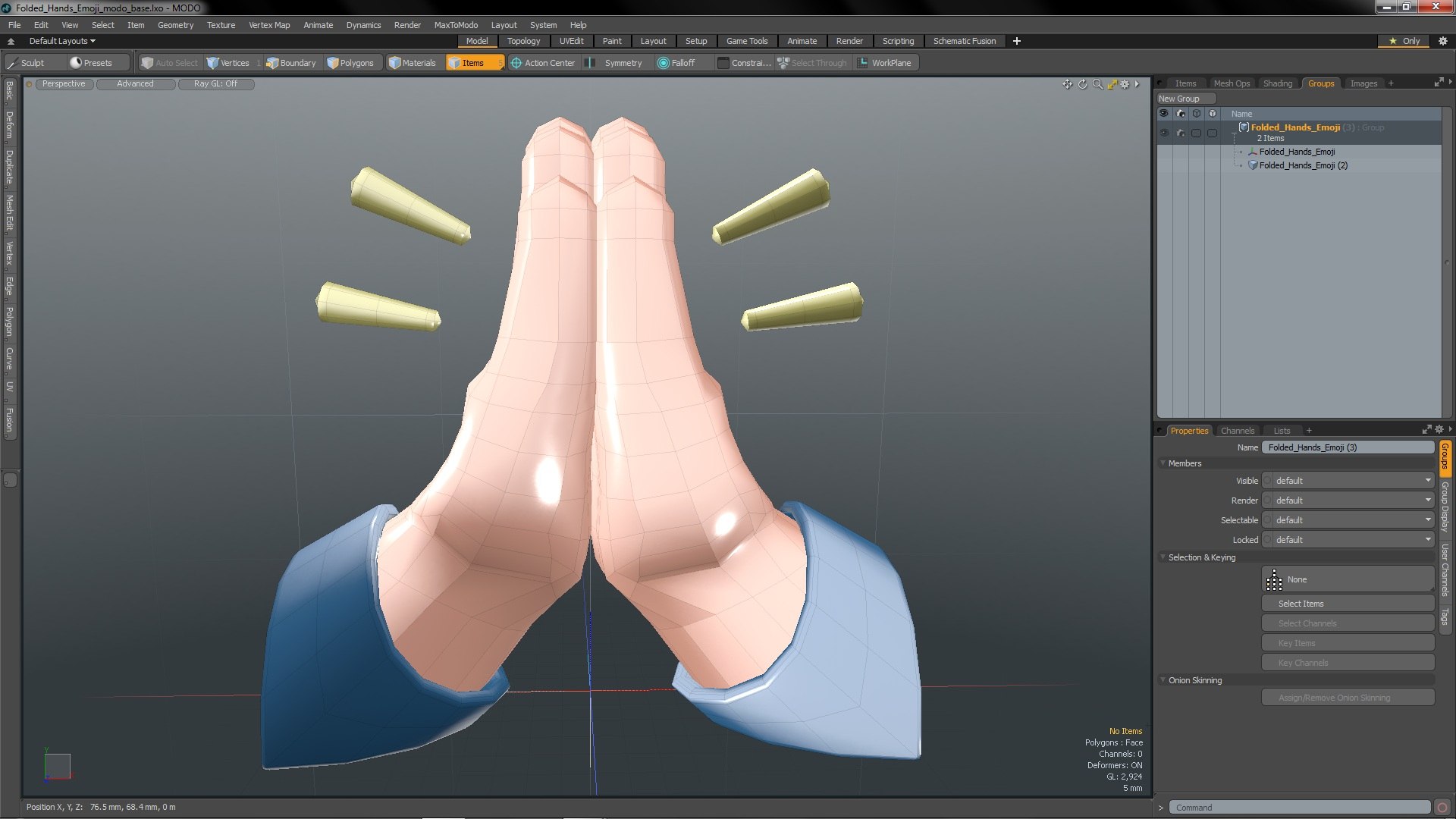The image size is (1456, 819).
Task: Add a new tab beside Lists tab
Action: coord(1308,431)
